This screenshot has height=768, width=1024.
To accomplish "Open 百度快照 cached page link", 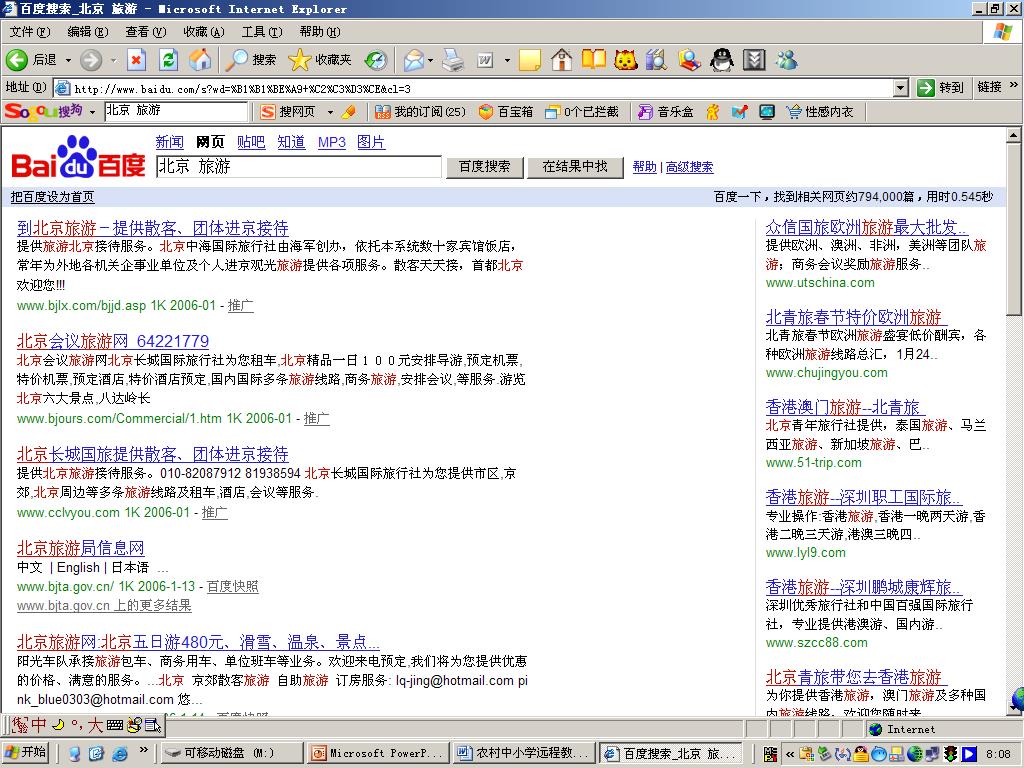I will tap(232, 586).
